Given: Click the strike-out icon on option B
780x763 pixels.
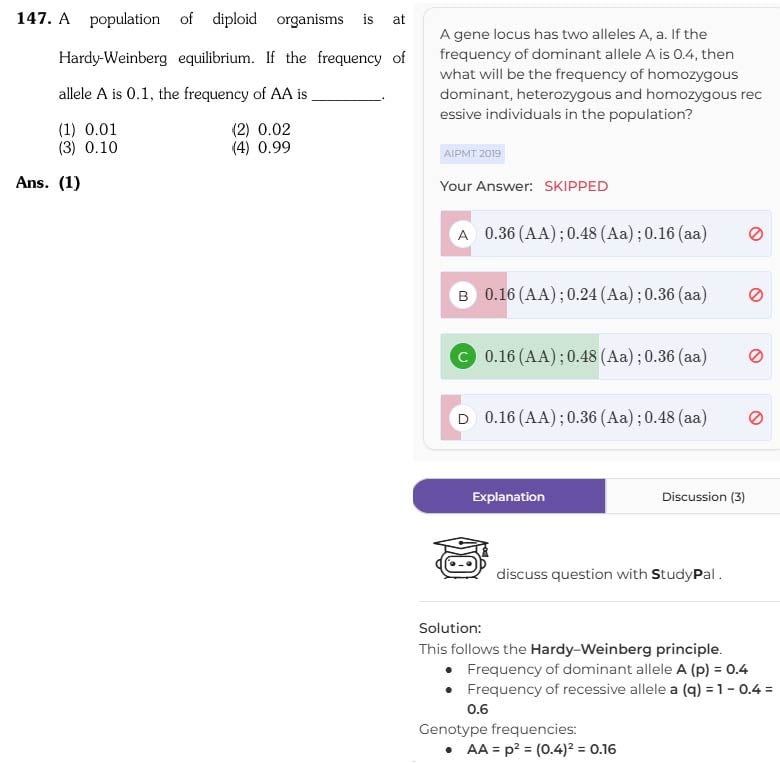Looking at the screenshot, I should pos(756,295).
